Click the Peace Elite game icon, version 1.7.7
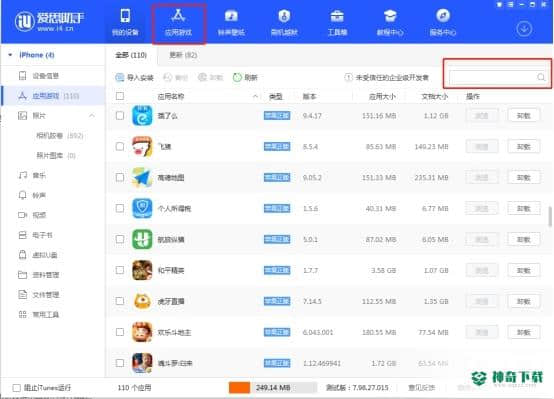554x399 pixels. [x=142, y=270]
